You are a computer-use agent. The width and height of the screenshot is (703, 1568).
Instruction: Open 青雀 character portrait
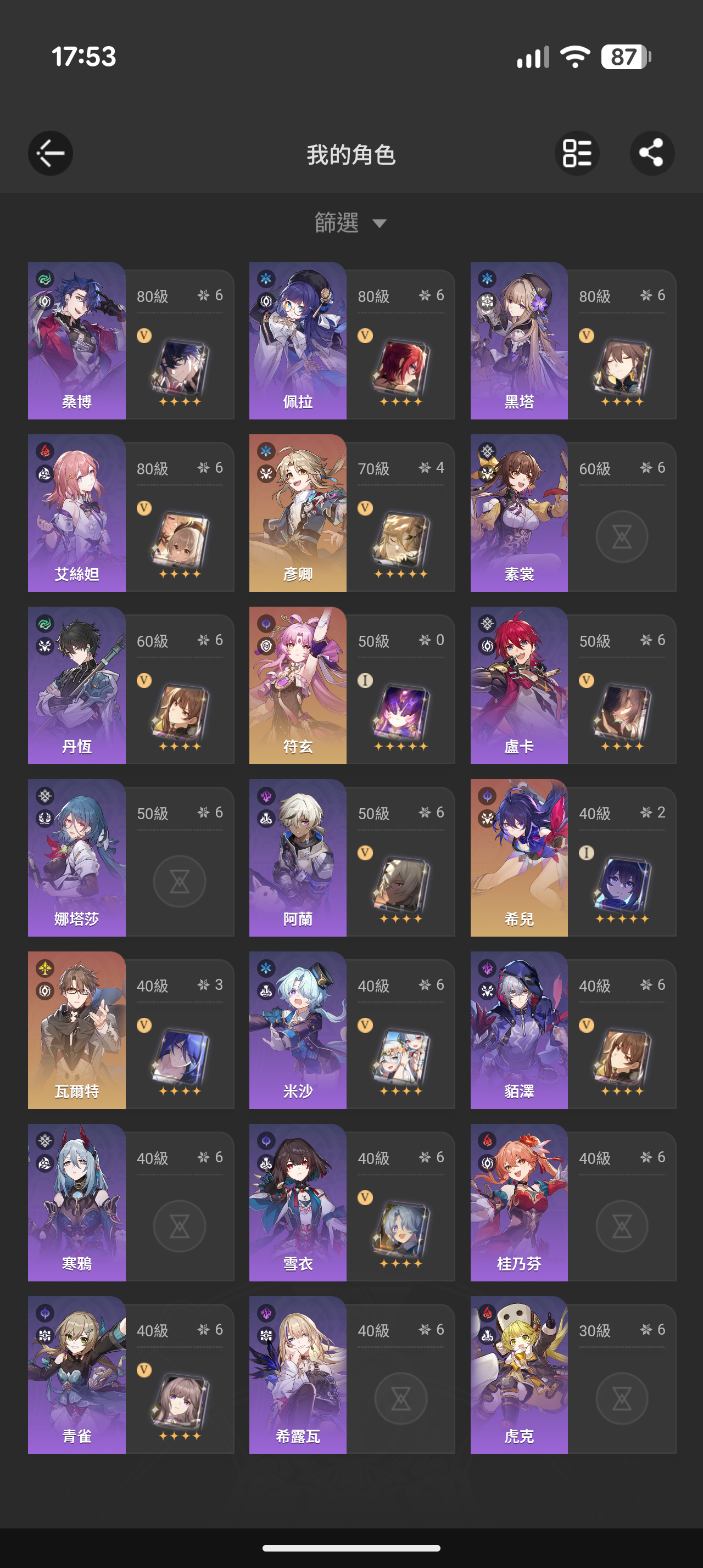pyautogui.click(x=77, y=1374)
